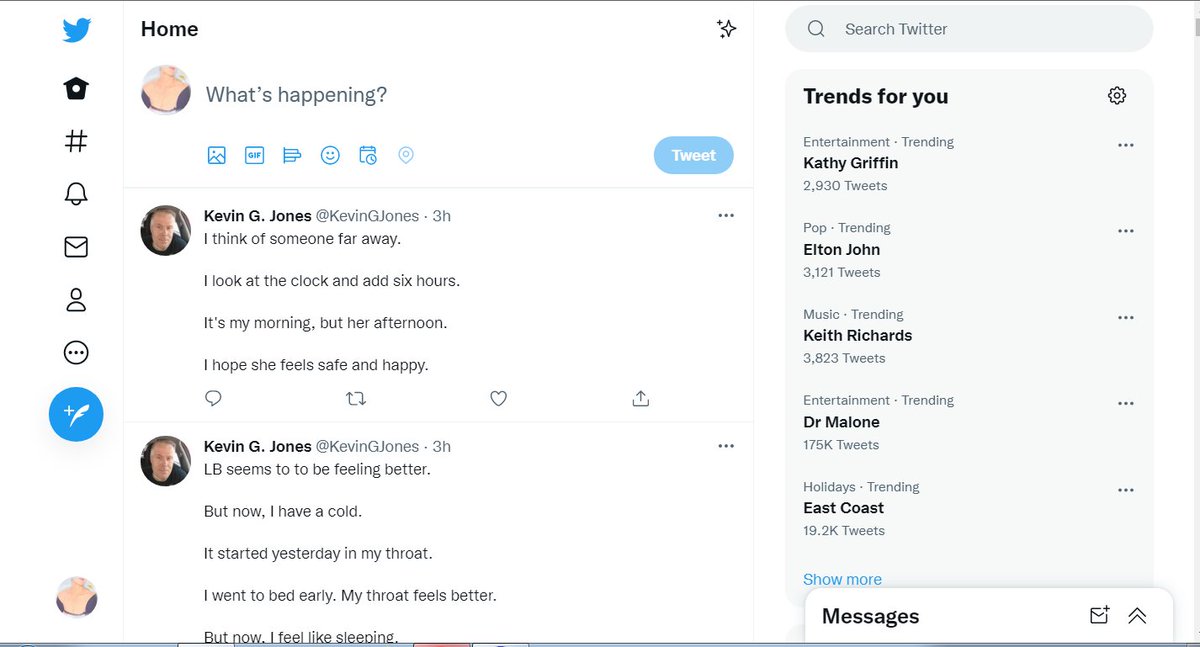Click the add location pin icon
Screen dimensions: 1200x647
point(406,155)
